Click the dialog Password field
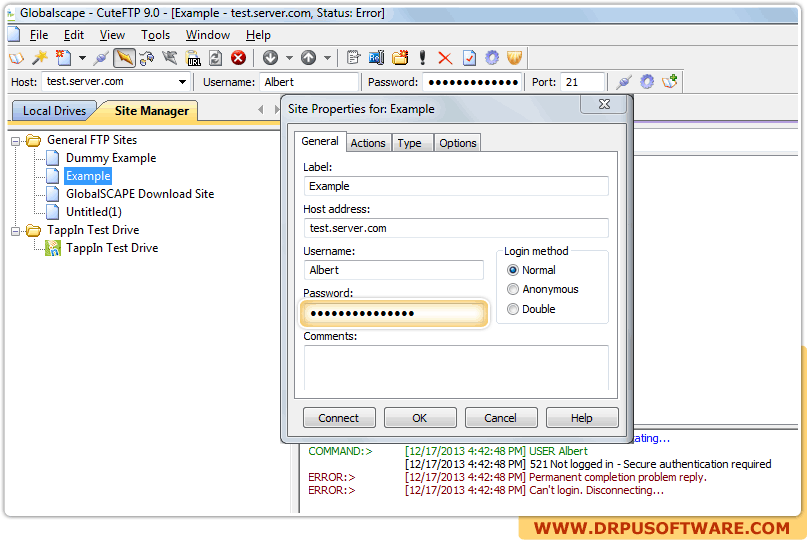Image resolution: width=807 pixels, height=540 pixels. click(x=394, y=313)
